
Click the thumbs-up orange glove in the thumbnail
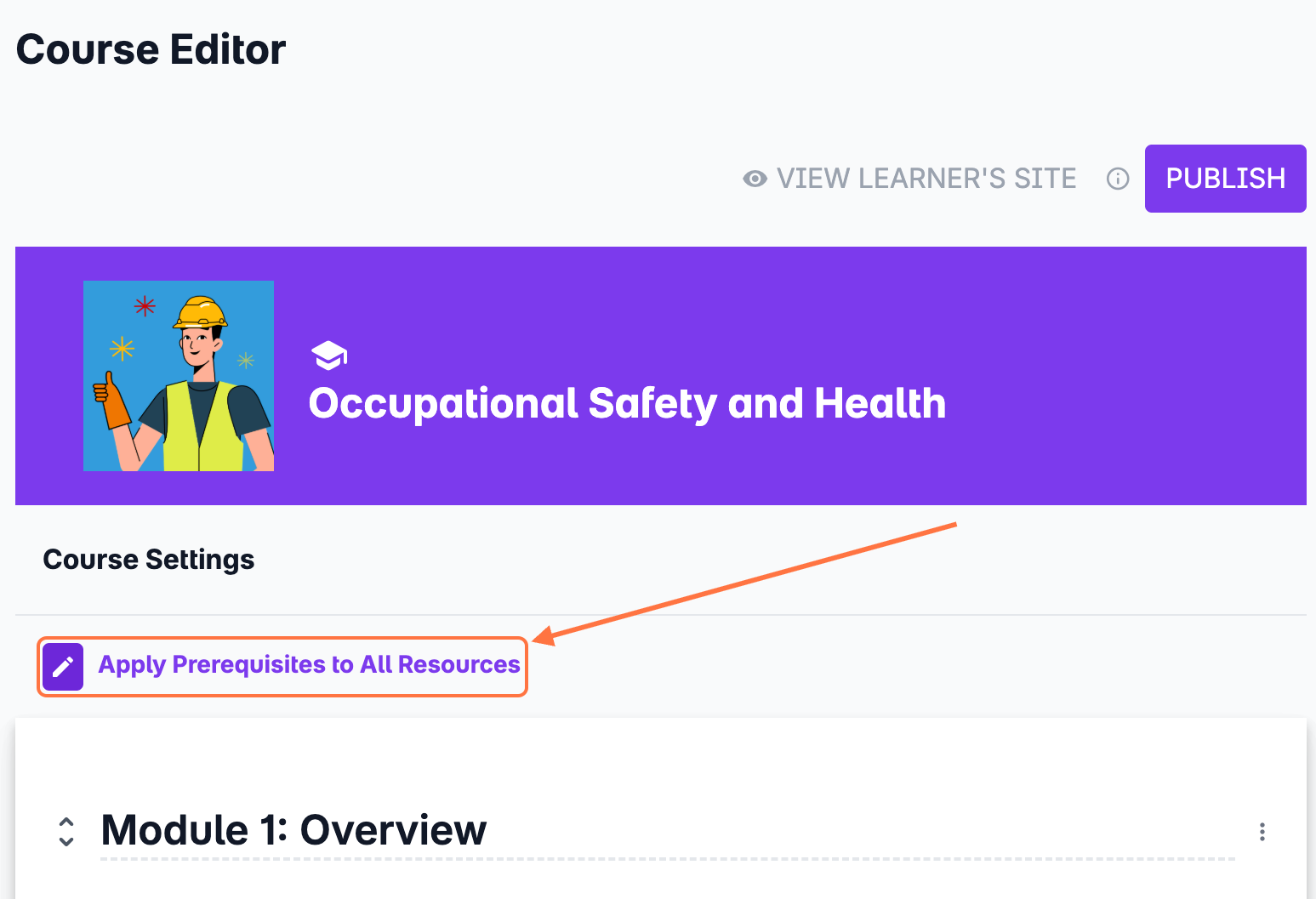coord(112,404)
